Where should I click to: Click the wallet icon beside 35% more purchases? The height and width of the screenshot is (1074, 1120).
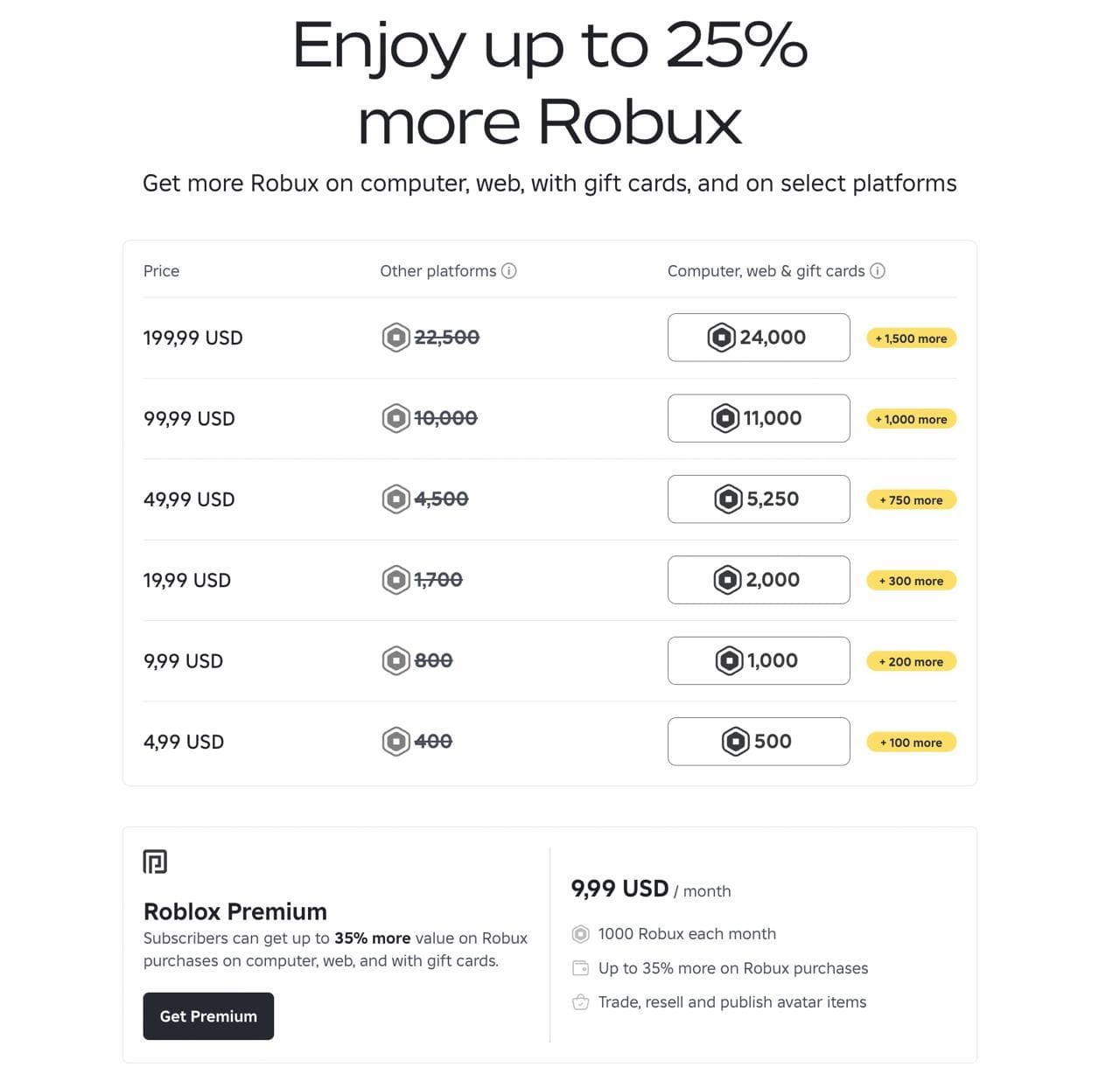[x=580, y=968]
